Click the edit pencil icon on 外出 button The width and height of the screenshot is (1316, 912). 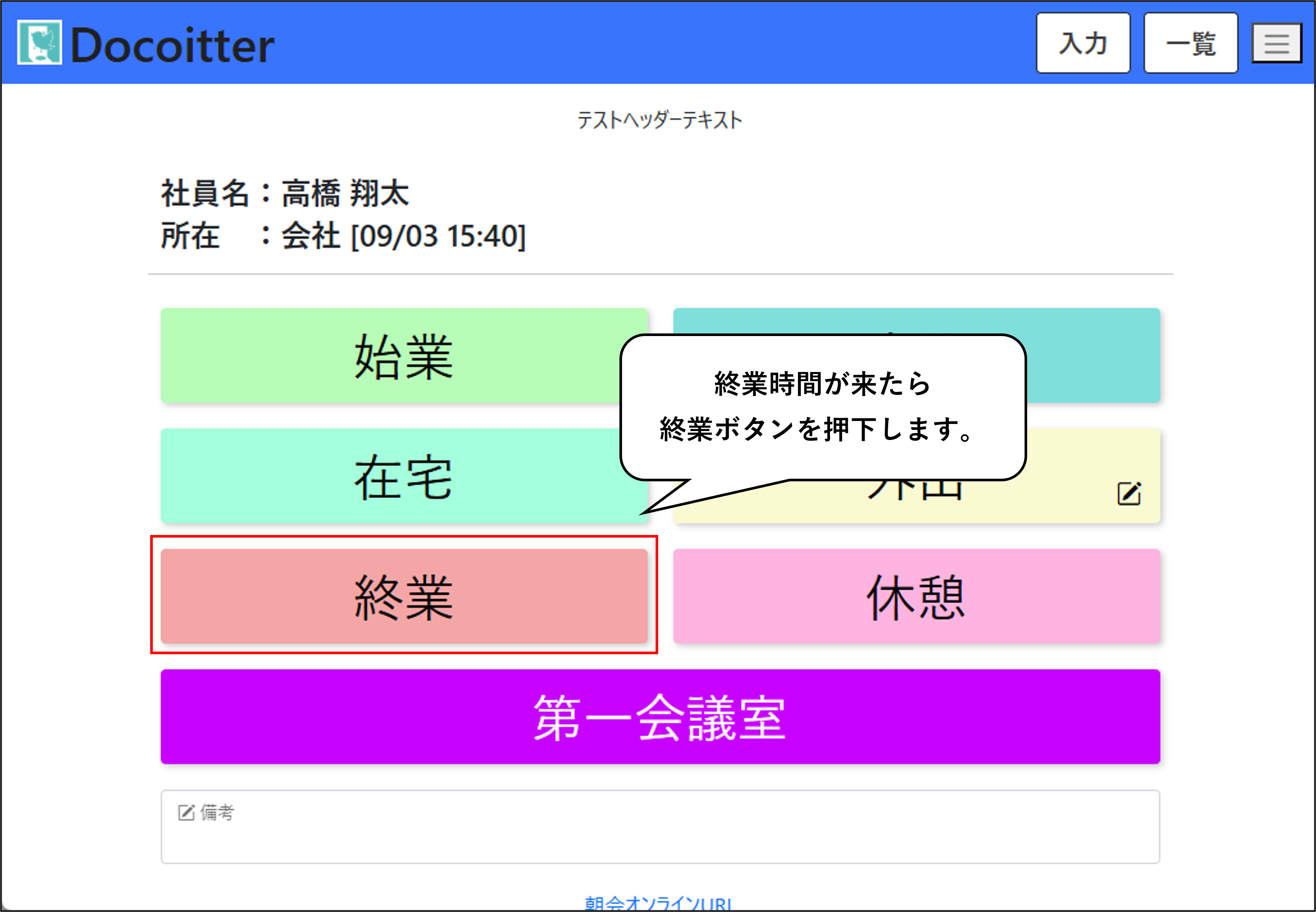[1129, 494]
